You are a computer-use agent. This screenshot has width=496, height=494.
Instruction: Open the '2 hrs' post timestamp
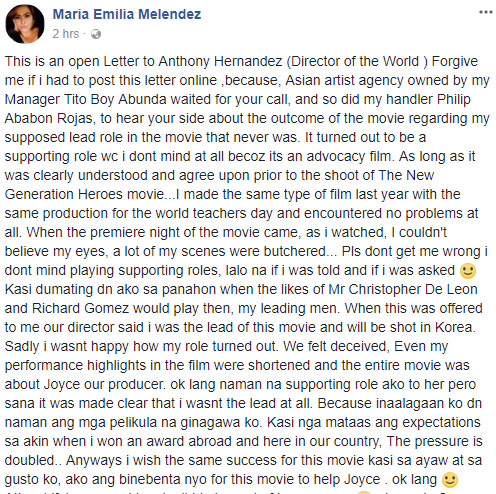pos(66,34)
